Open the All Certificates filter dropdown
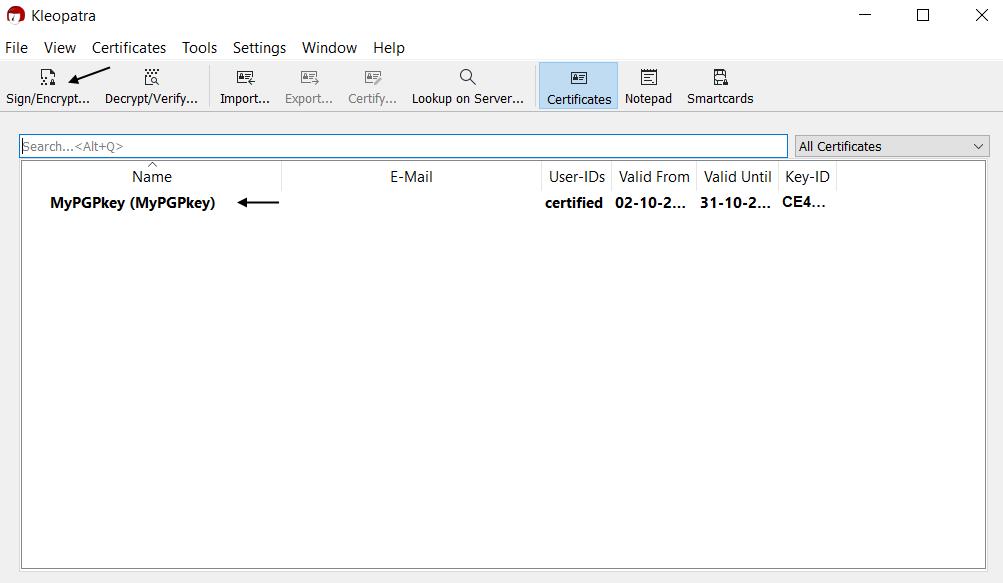The height and width of the screenshot is (583, 1003). tap(890, 146)
